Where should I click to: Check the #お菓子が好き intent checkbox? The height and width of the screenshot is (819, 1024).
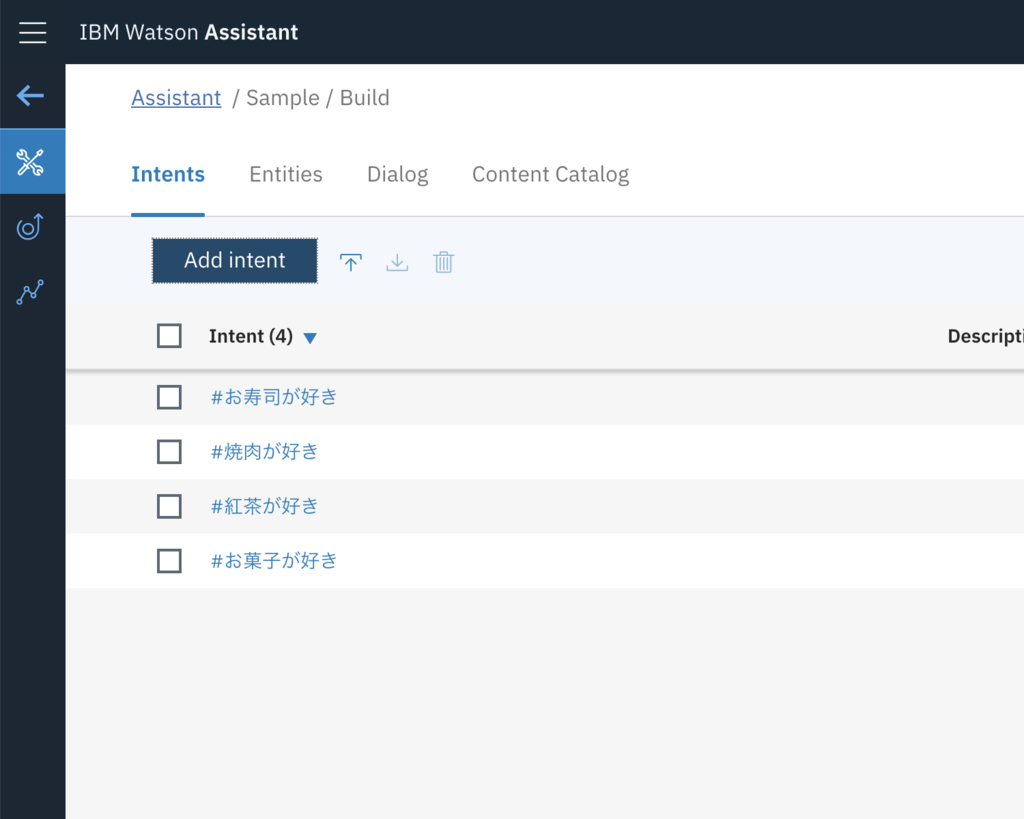click(169, 561)
